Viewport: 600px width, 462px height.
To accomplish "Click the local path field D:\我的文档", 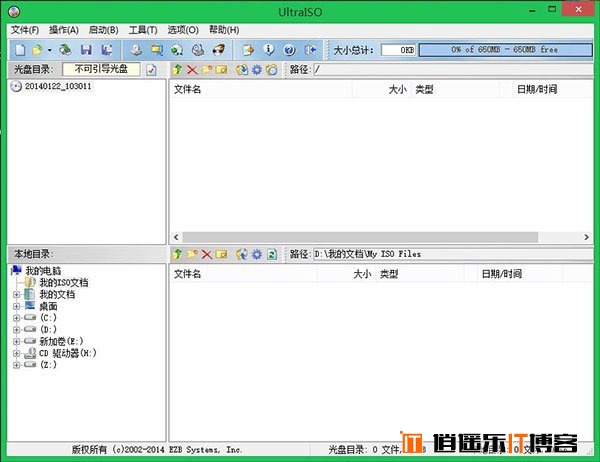I will 453,254.
